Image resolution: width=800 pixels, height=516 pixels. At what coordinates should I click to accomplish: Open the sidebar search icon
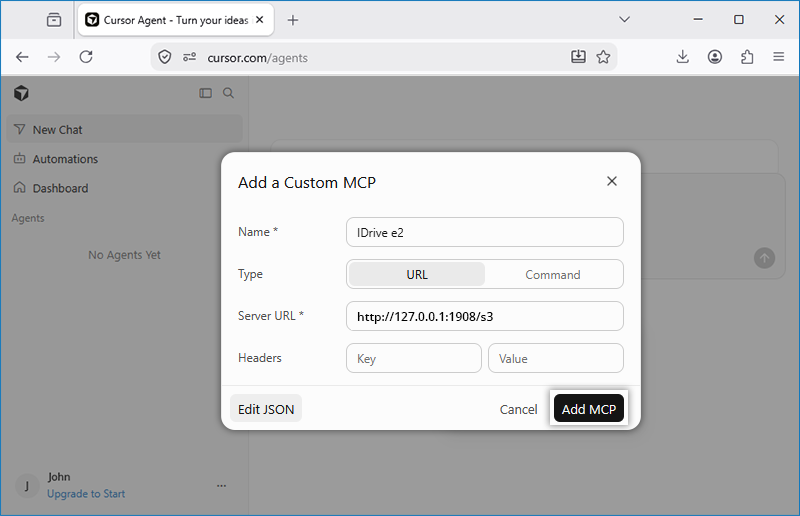pyautogui.click(x=229, y=93)
